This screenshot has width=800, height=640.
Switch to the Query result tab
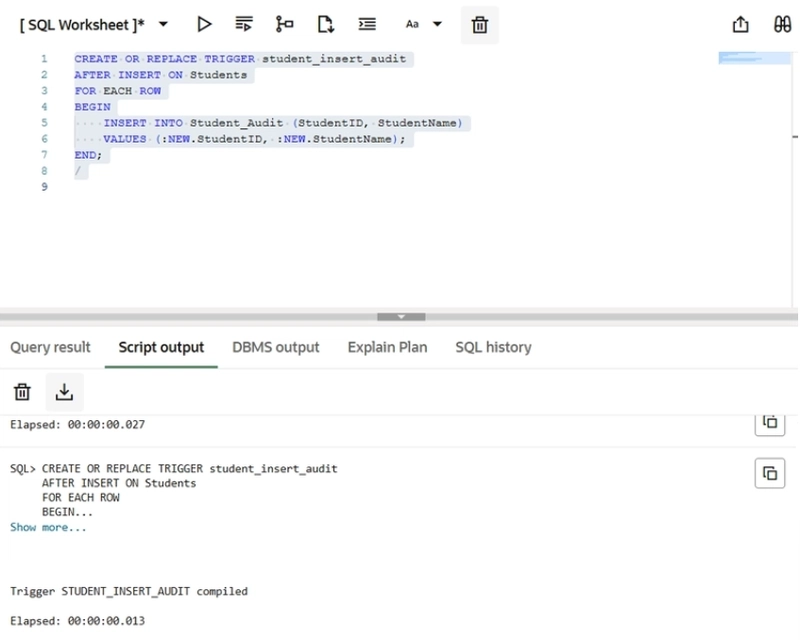tap(50, 347)
